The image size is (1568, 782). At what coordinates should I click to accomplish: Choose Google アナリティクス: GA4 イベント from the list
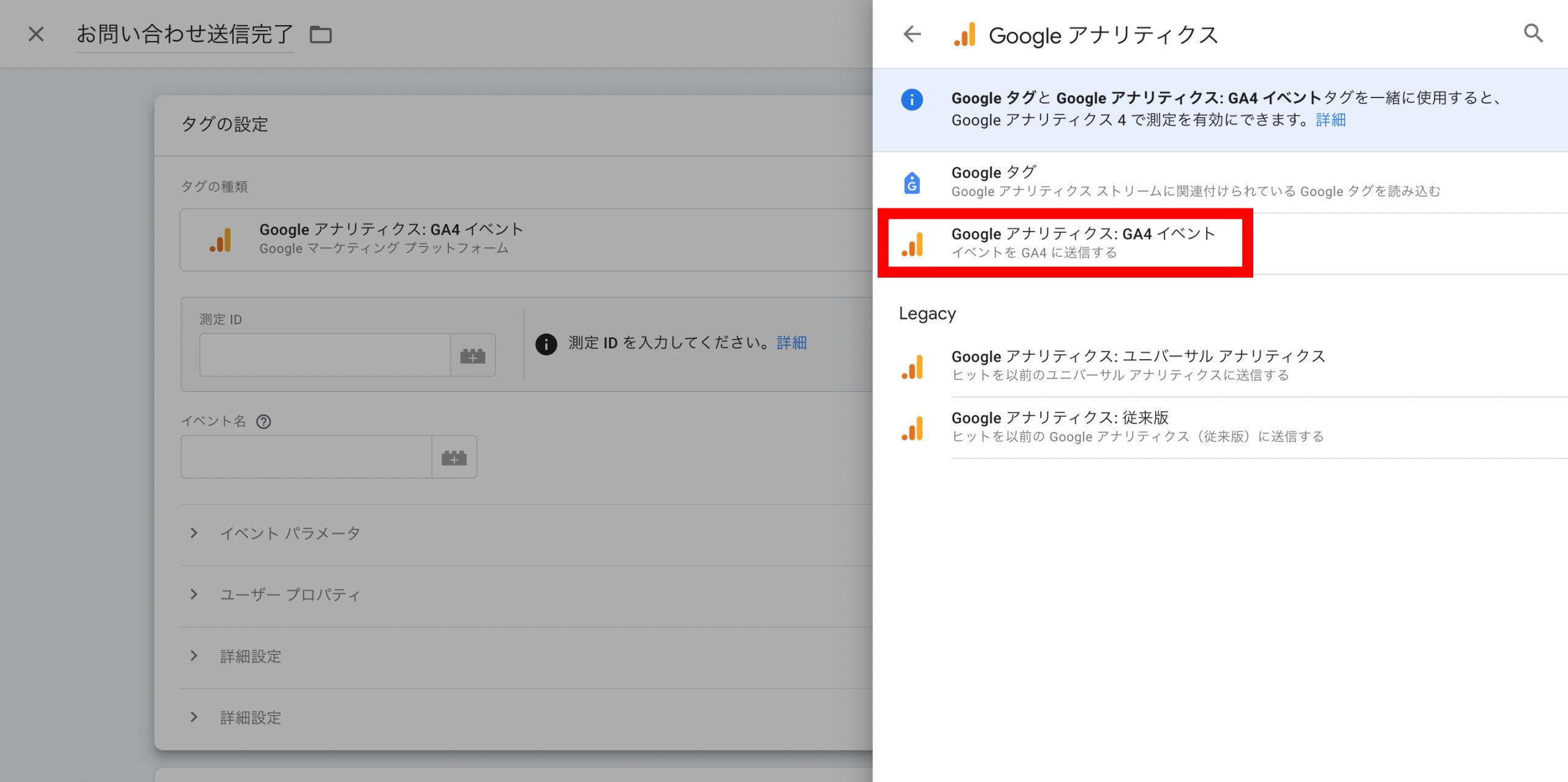coord(1220,243)
